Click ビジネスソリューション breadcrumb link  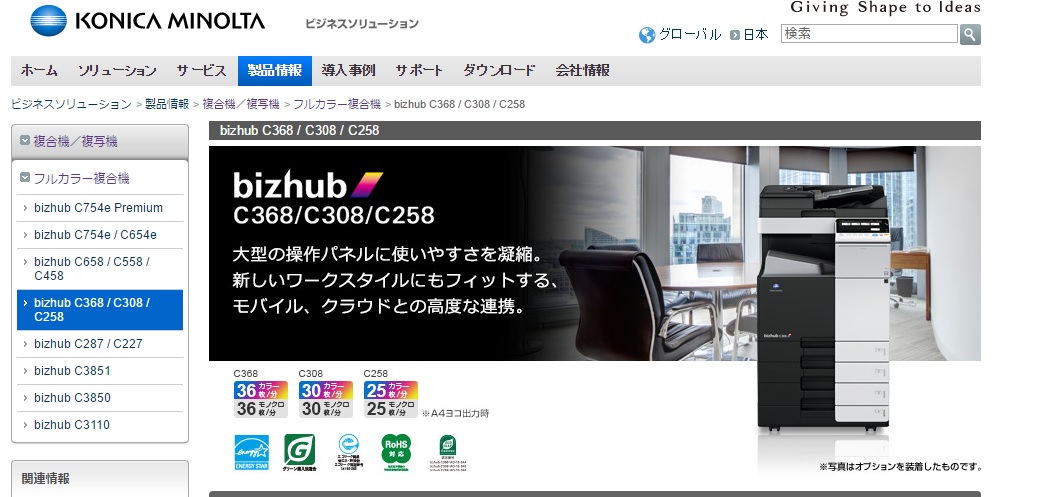point(71,104)
